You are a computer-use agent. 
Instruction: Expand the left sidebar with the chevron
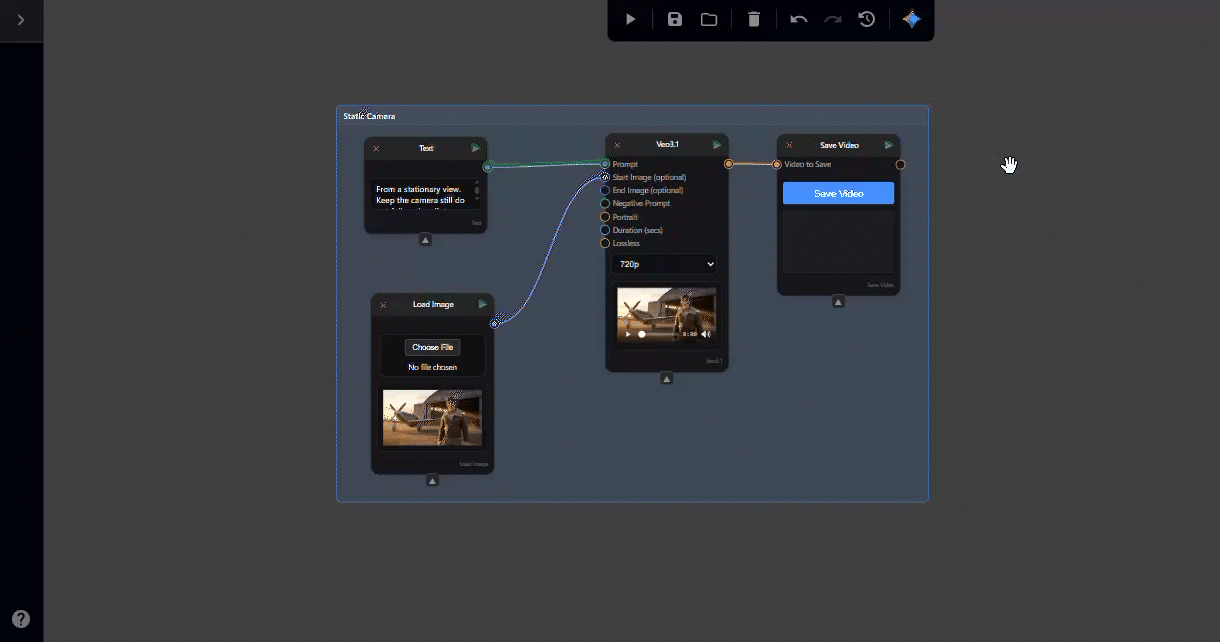click(x=21, y=20)
